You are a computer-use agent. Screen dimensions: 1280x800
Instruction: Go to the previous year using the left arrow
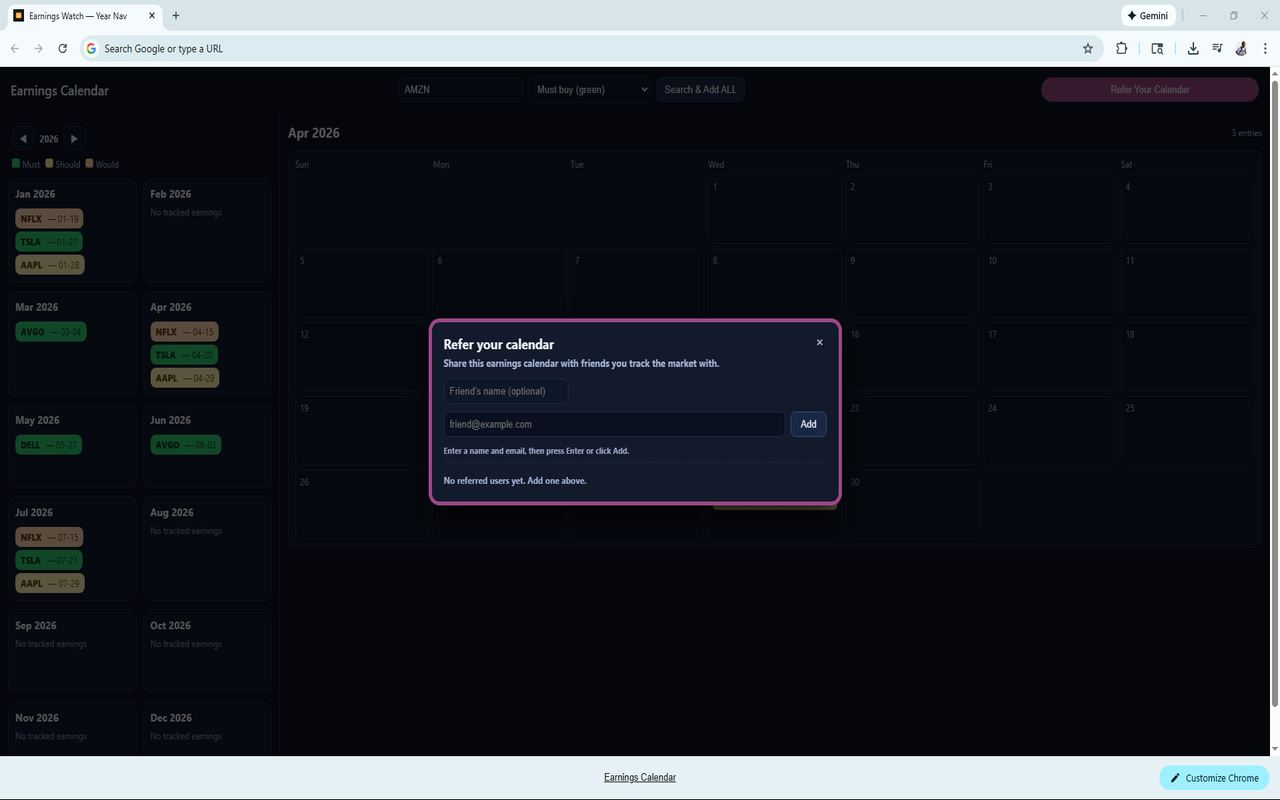(23, 138)
